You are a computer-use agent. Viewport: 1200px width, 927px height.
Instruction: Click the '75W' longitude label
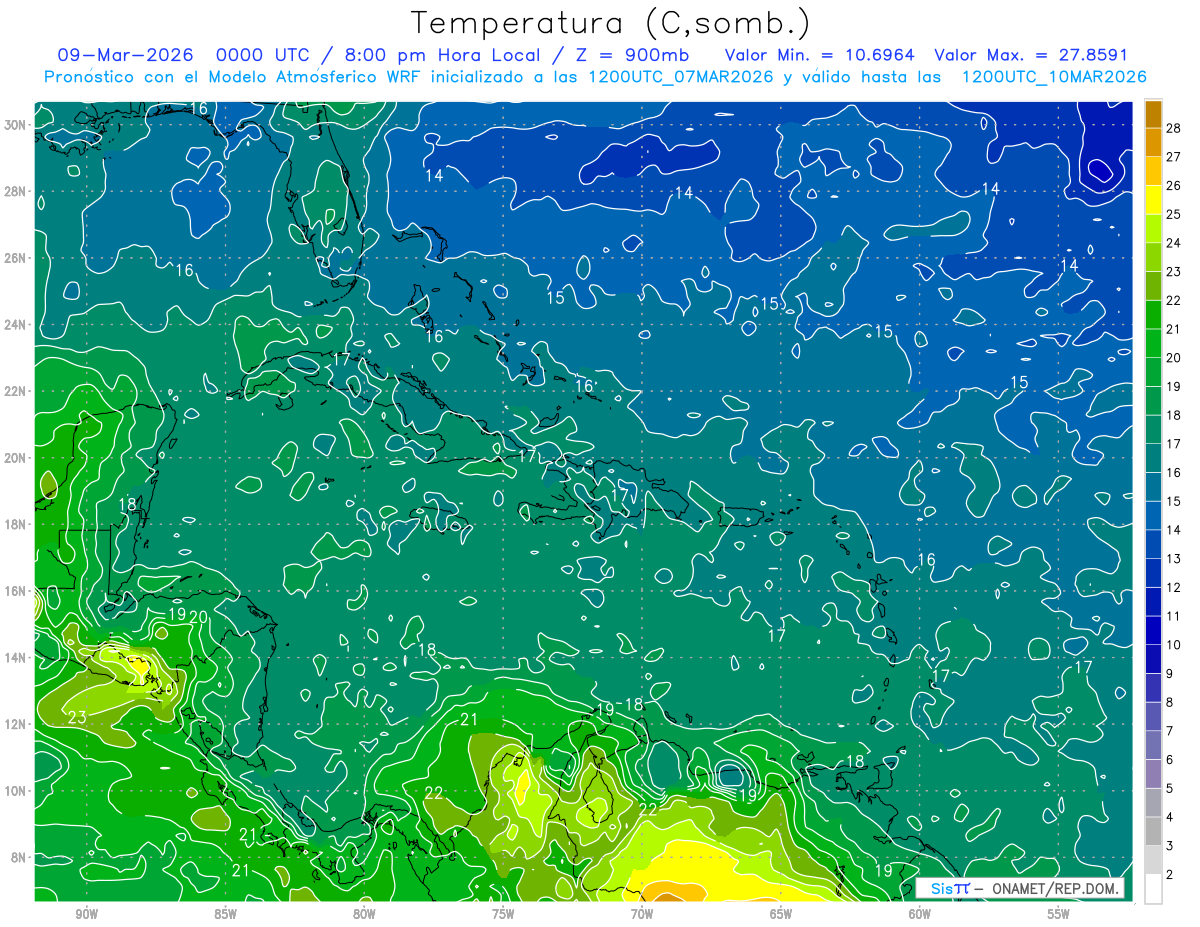point(503,914)
